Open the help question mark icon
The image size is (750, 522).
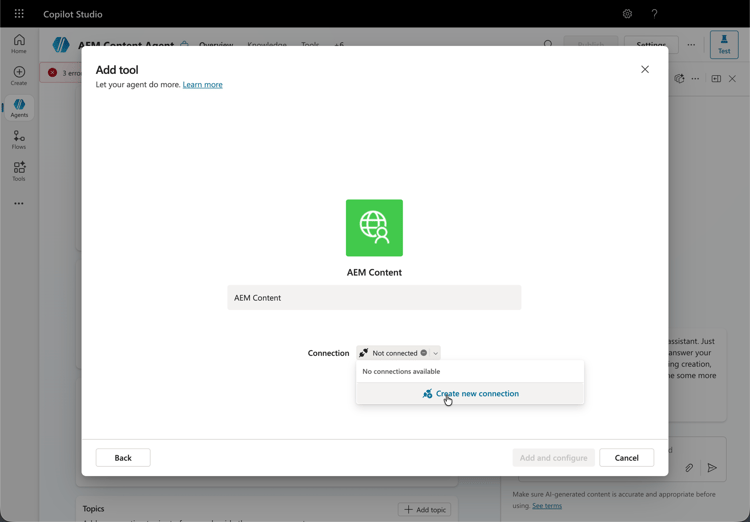[654, 14]
